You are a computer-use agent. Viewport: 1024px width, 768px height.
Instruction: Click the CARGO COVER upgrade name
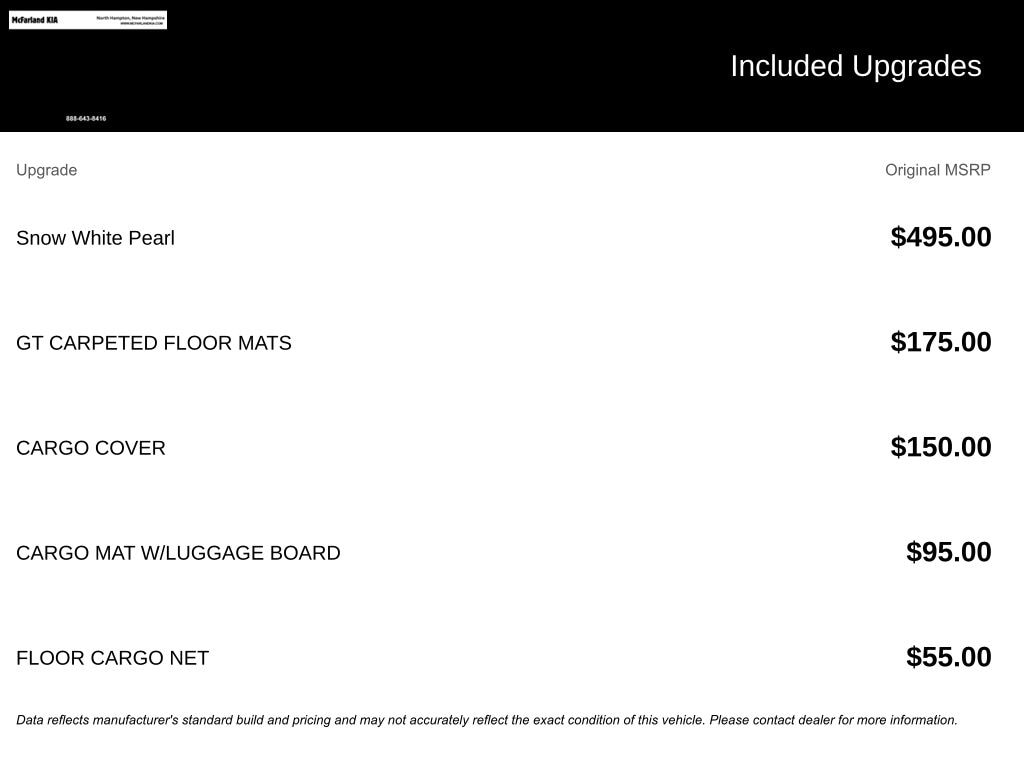pos(91,448)
